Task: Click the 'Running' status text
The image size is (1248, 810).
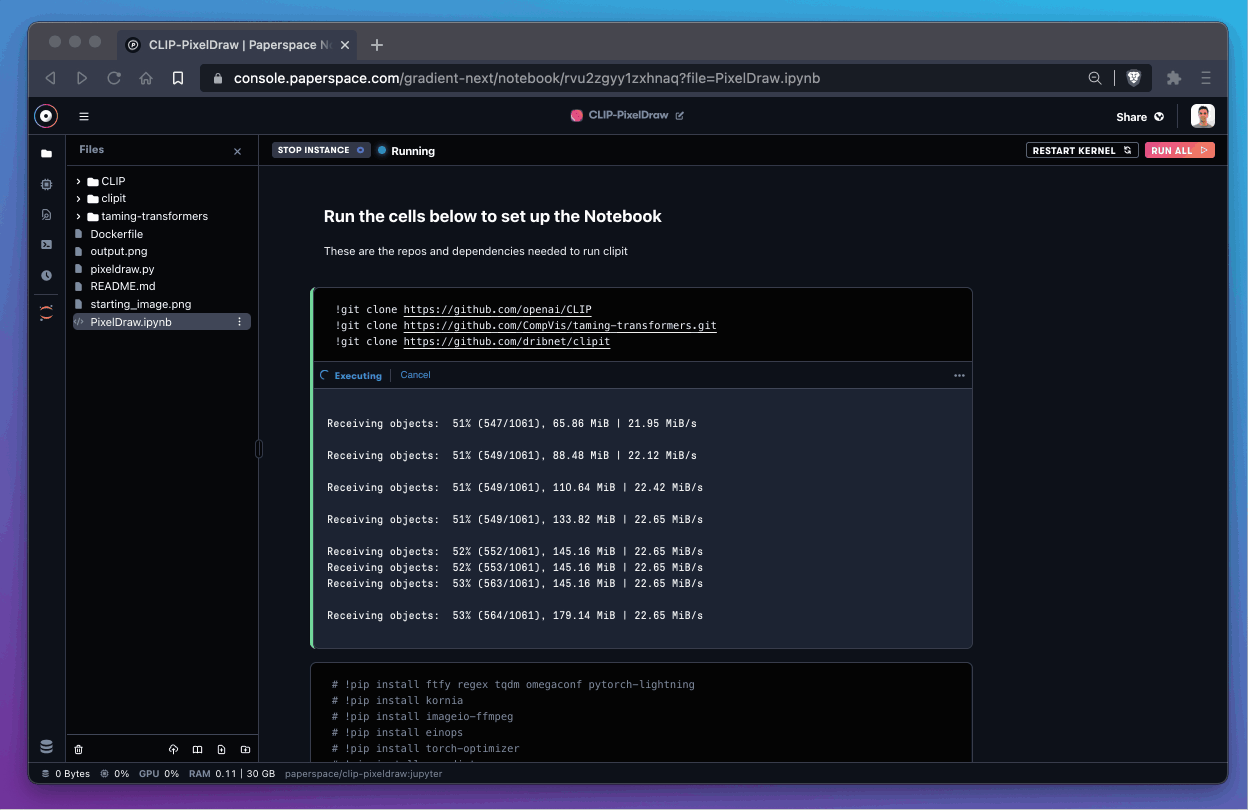Action: (x=413, y=151)
